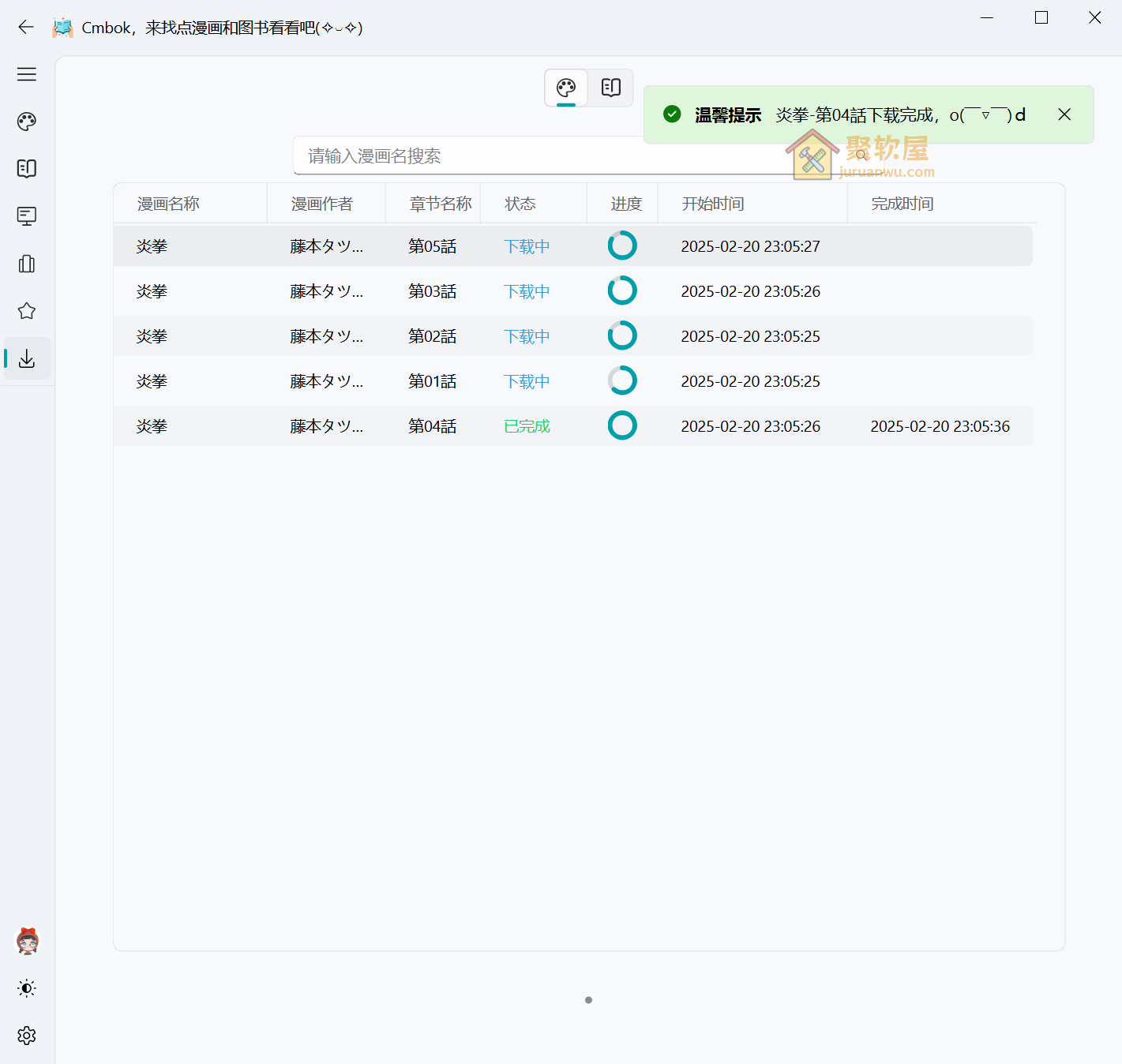Click the monitor icon in the sidebar
1122x1064 pixels.
click(26, 215)
